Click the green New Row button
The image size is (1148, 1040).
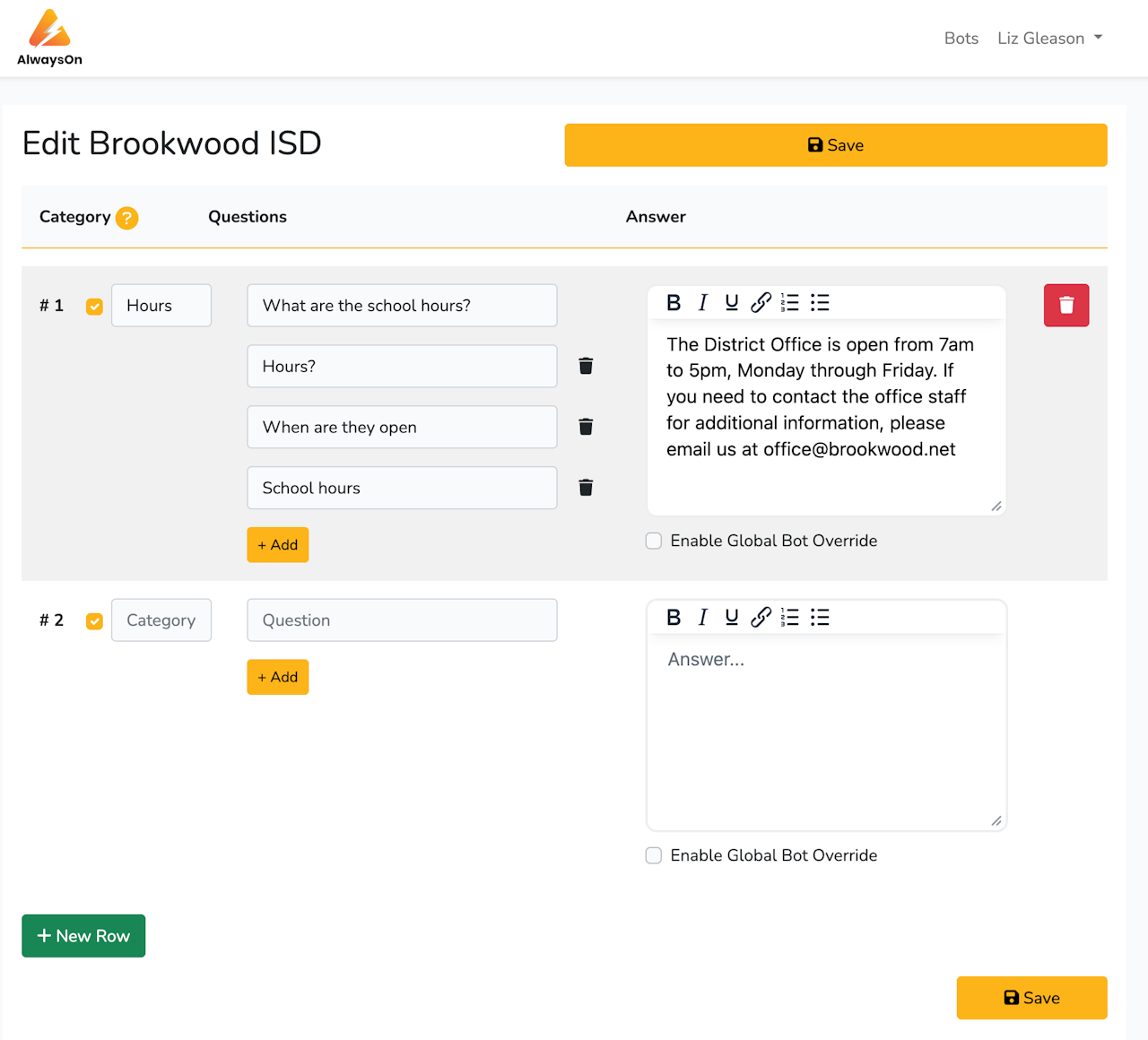(x=83, y=936)
